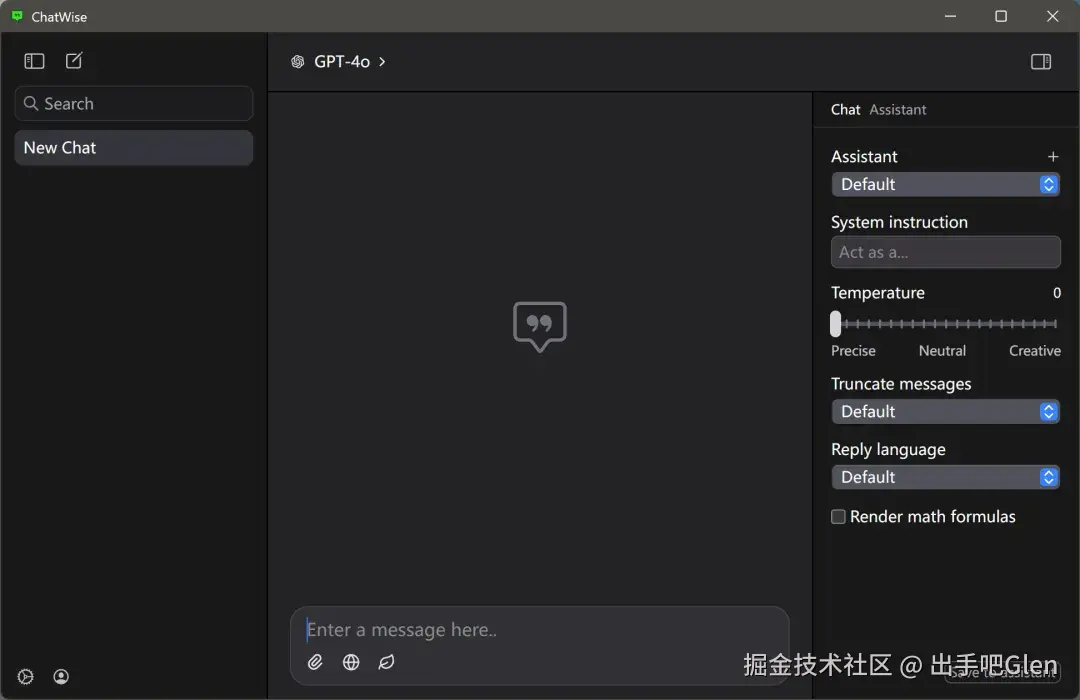Click the GPT-4o model logo icon
Viewport: 1080px width, 700px height.
(x=297, y=61)
